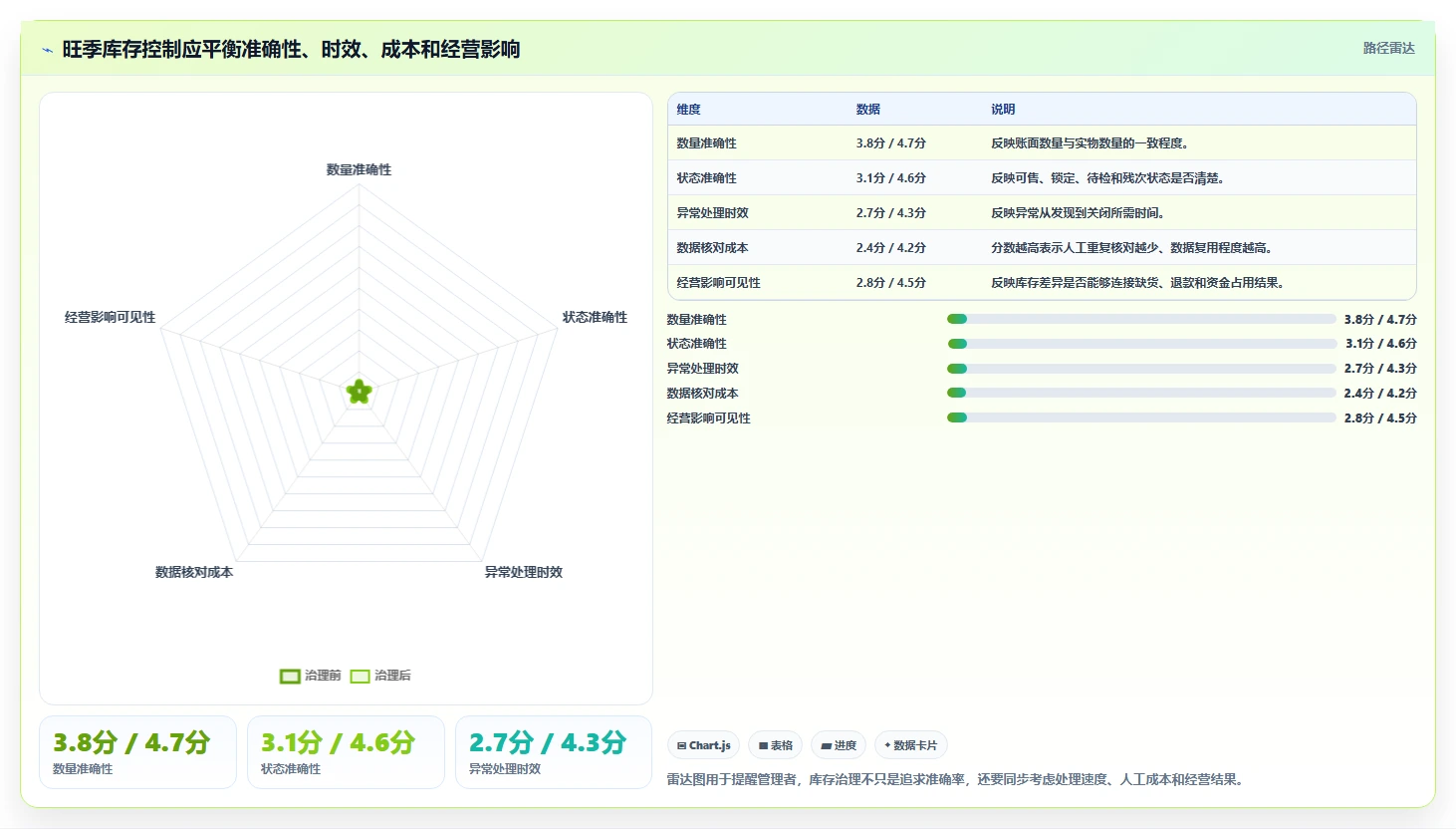Click table value 3.8分 / 4.7分
This screenshot has width=1456, height=829.
[x=890, y=143]
